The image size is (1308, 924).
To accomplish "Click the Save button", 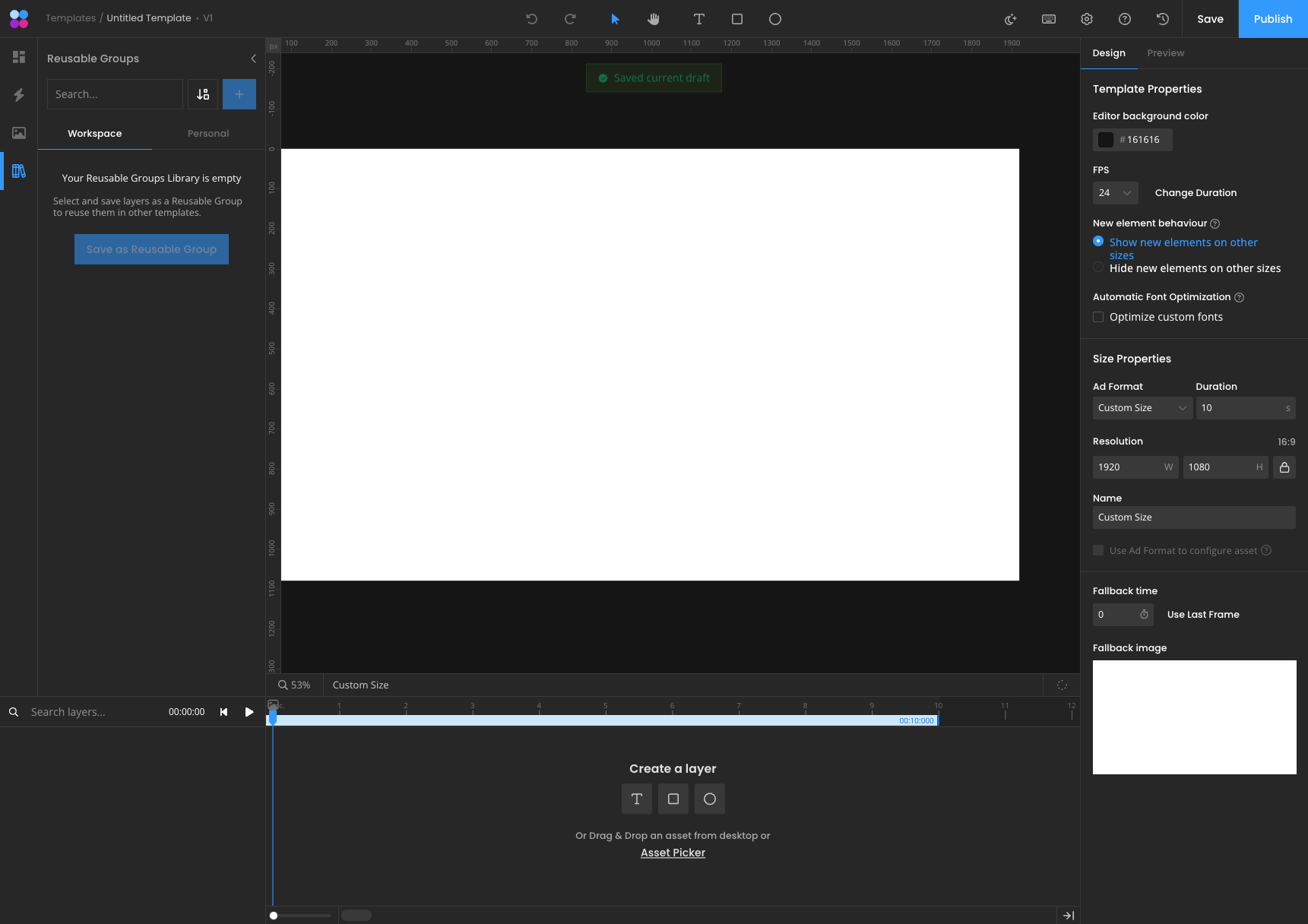I will (1210, 19).
